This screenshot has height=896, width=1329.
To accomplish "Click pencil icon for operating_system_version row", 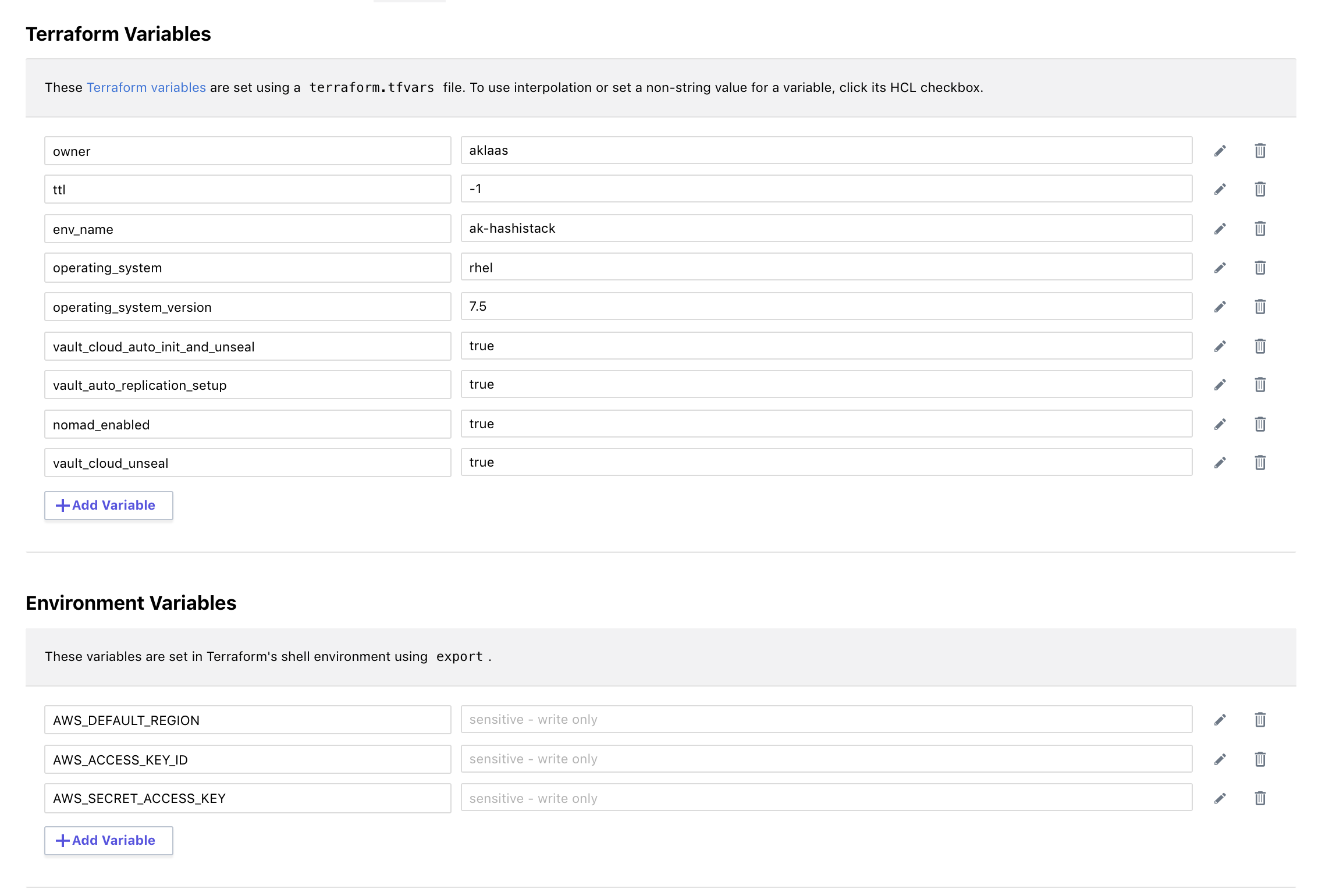I will [1220, 307].
